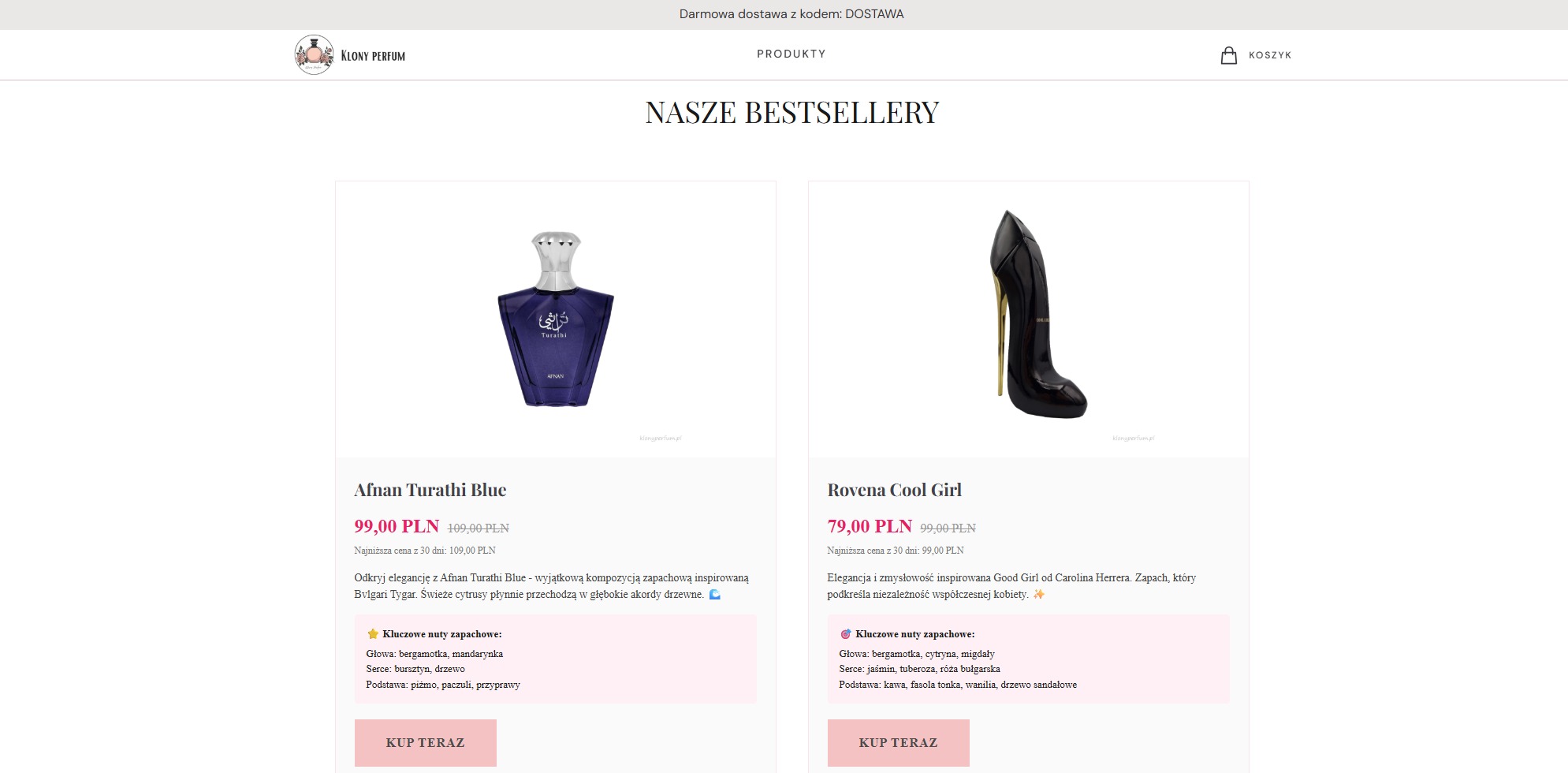The height and width of the screenshot is (773, 1568).
Task: Click the KOSZYK cart label
Action: [1270, 55]
